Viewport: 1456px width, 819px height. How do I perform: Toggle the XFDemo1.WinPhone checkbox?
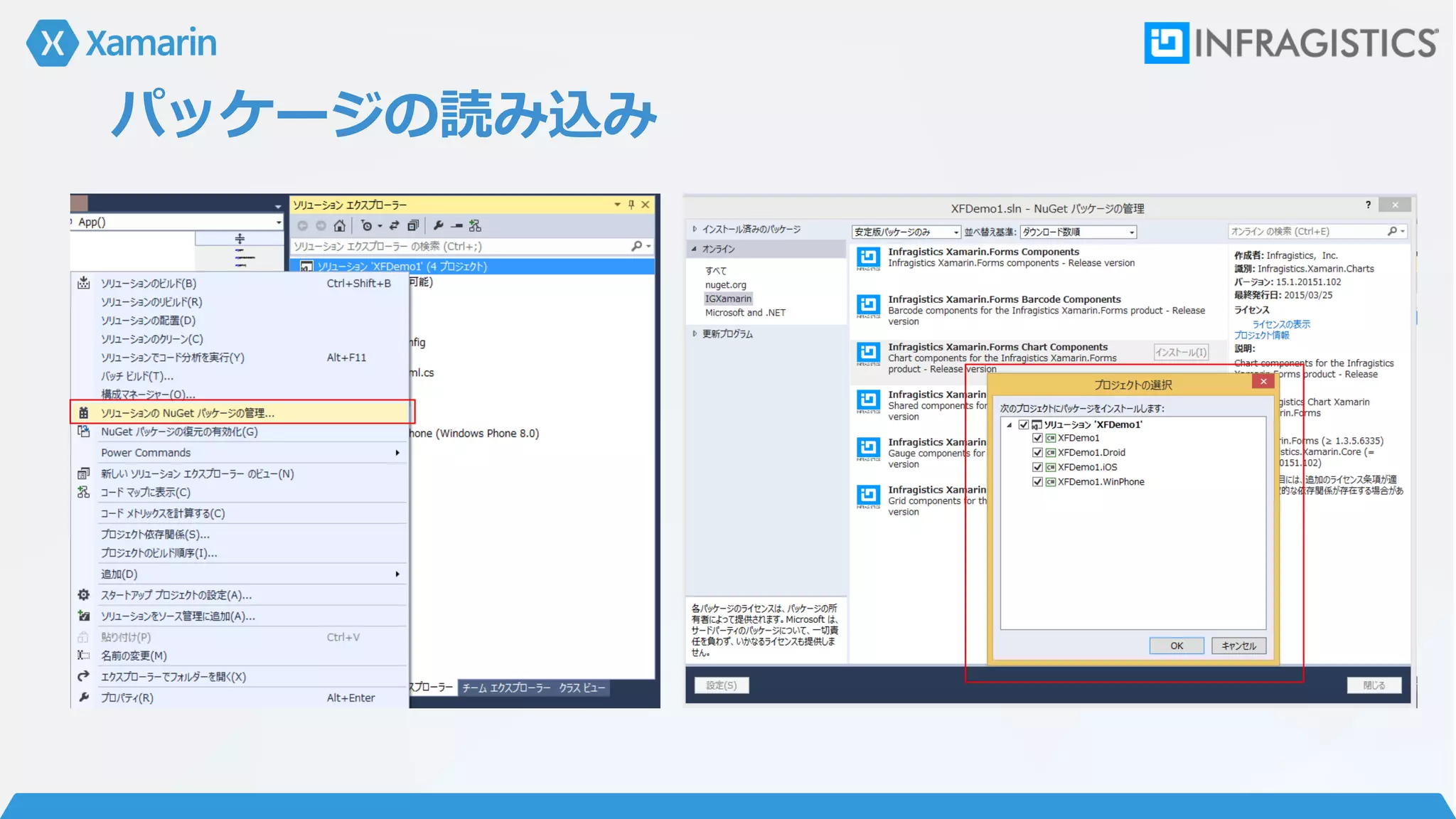[1037, 482]
